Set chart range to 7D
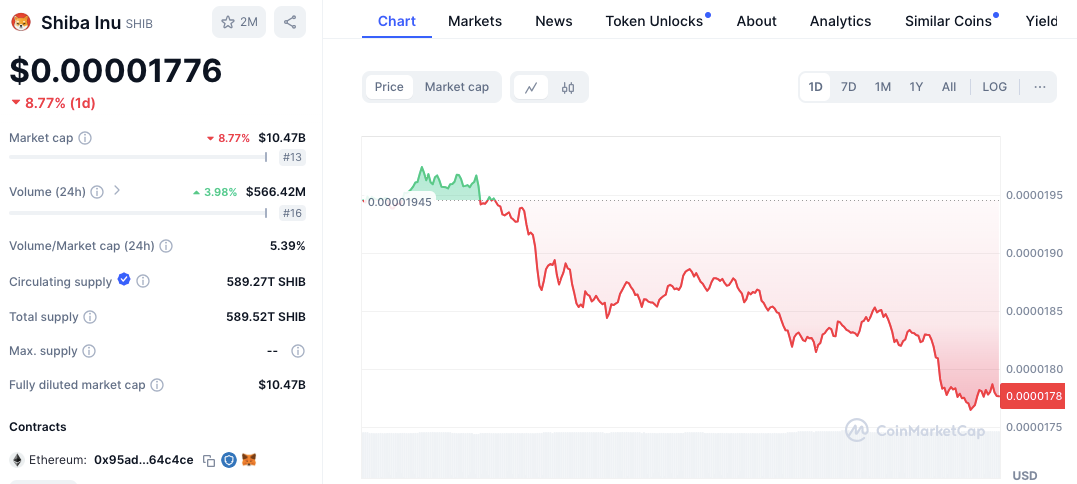The height and width of the screenshot is (484, 1077). [849, 87]
